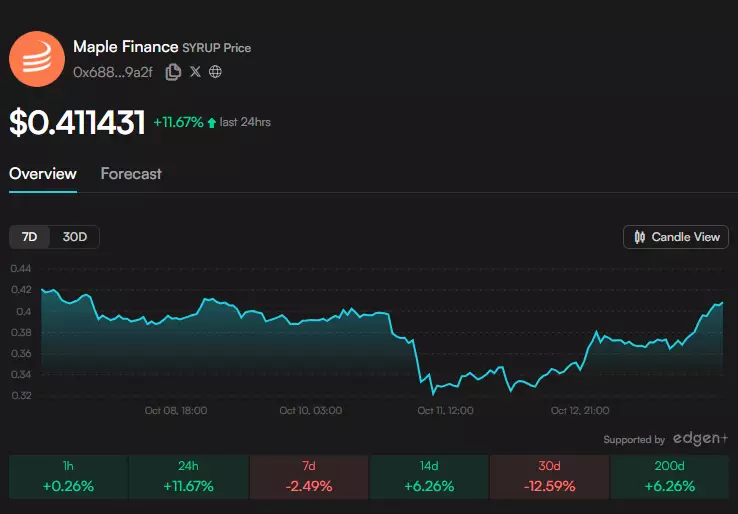Select the Overview tab
This screenshot has height=514, width=738.
[43, 174]
